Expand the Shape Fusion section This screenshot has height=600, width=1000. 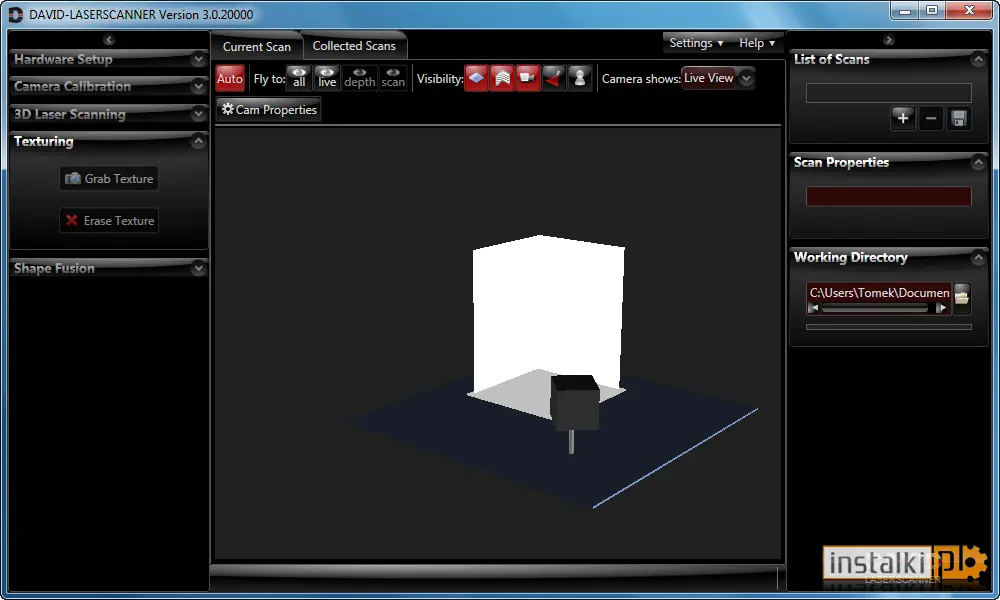pos(198,268)
